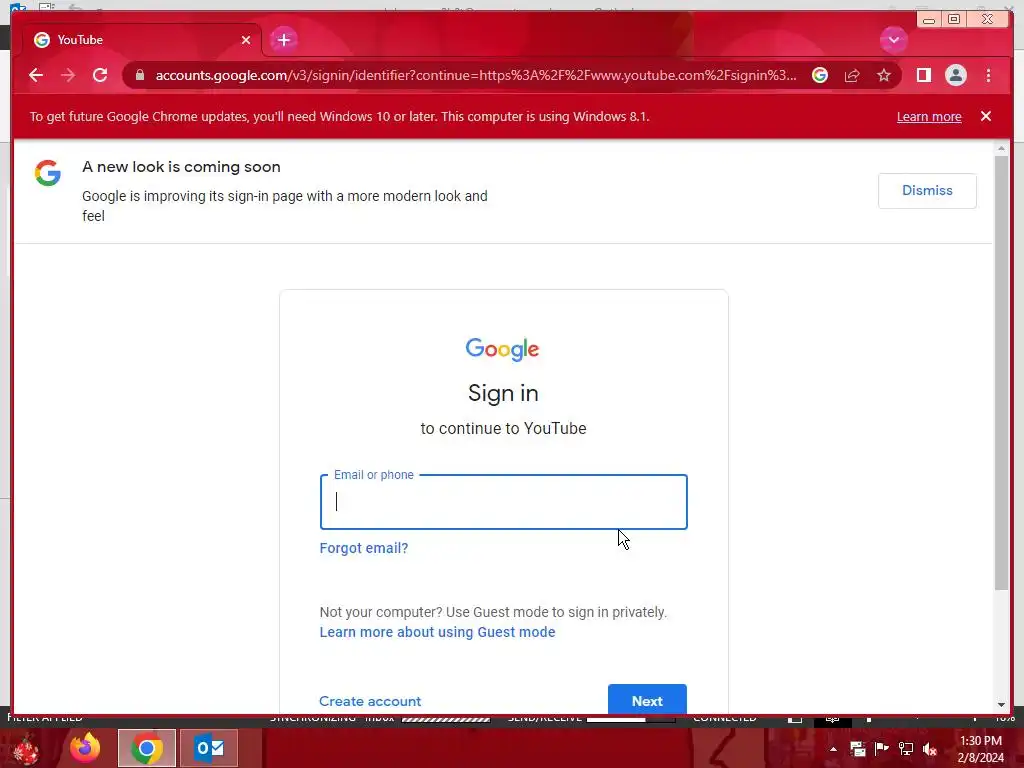Click the Google G logo in notice banner

point(48,173)
